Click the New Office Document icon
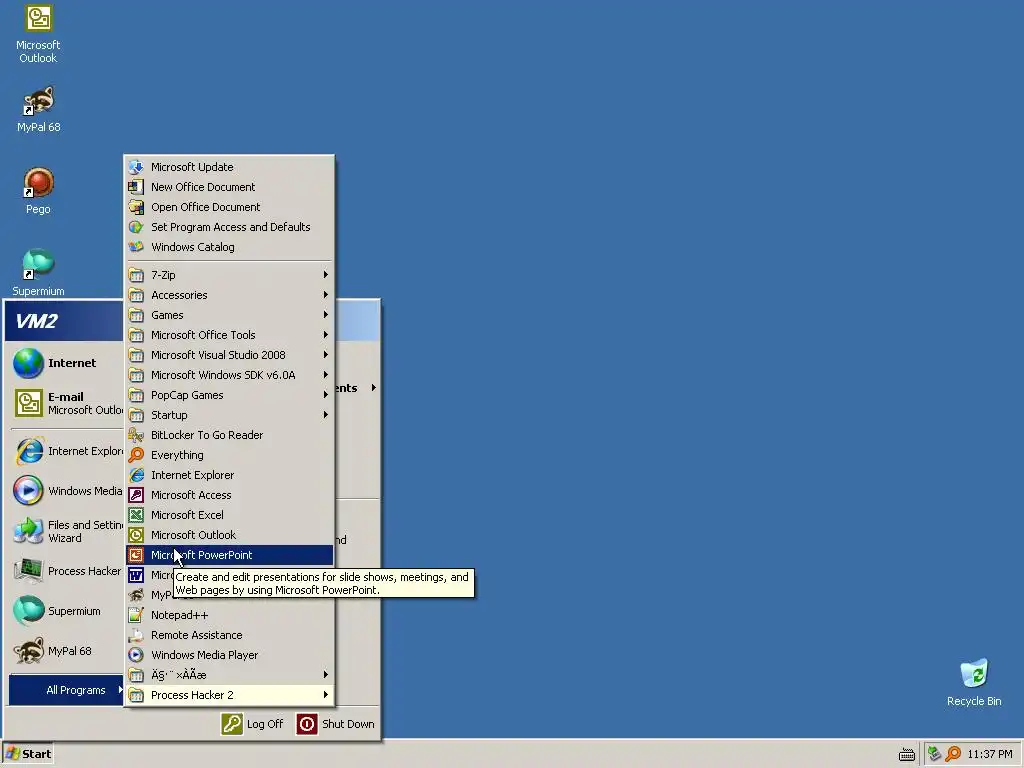This screenshot has width=1024, height=768. click(x=136, y=187)
